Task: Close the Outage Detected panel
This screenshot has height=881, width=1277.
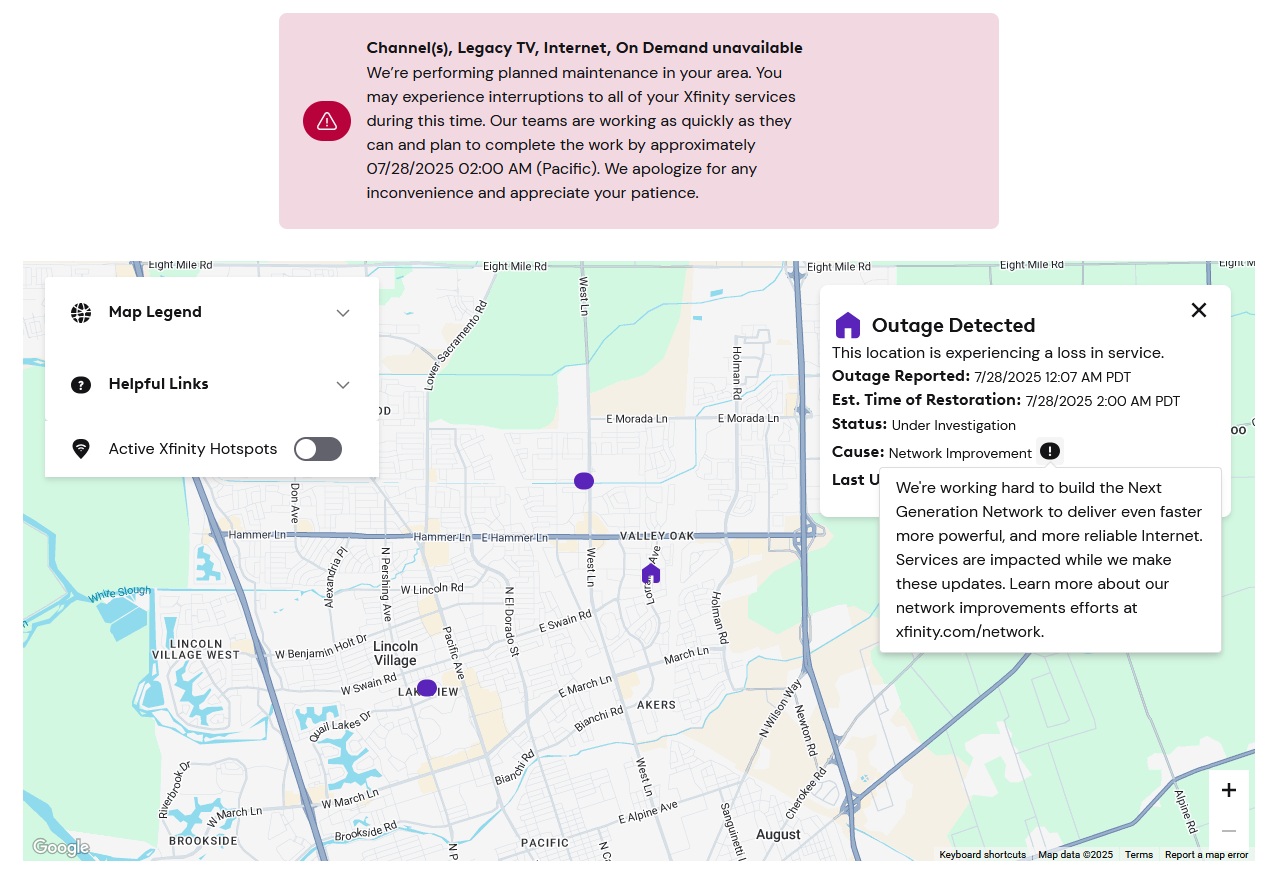Action: tap(1199, 310)
